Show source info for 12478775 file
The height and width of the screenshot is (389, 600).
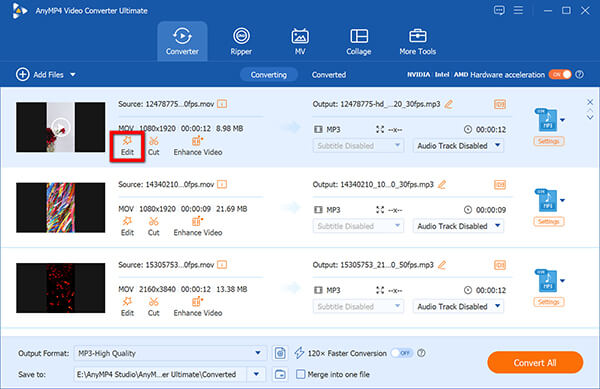point(222,104)
